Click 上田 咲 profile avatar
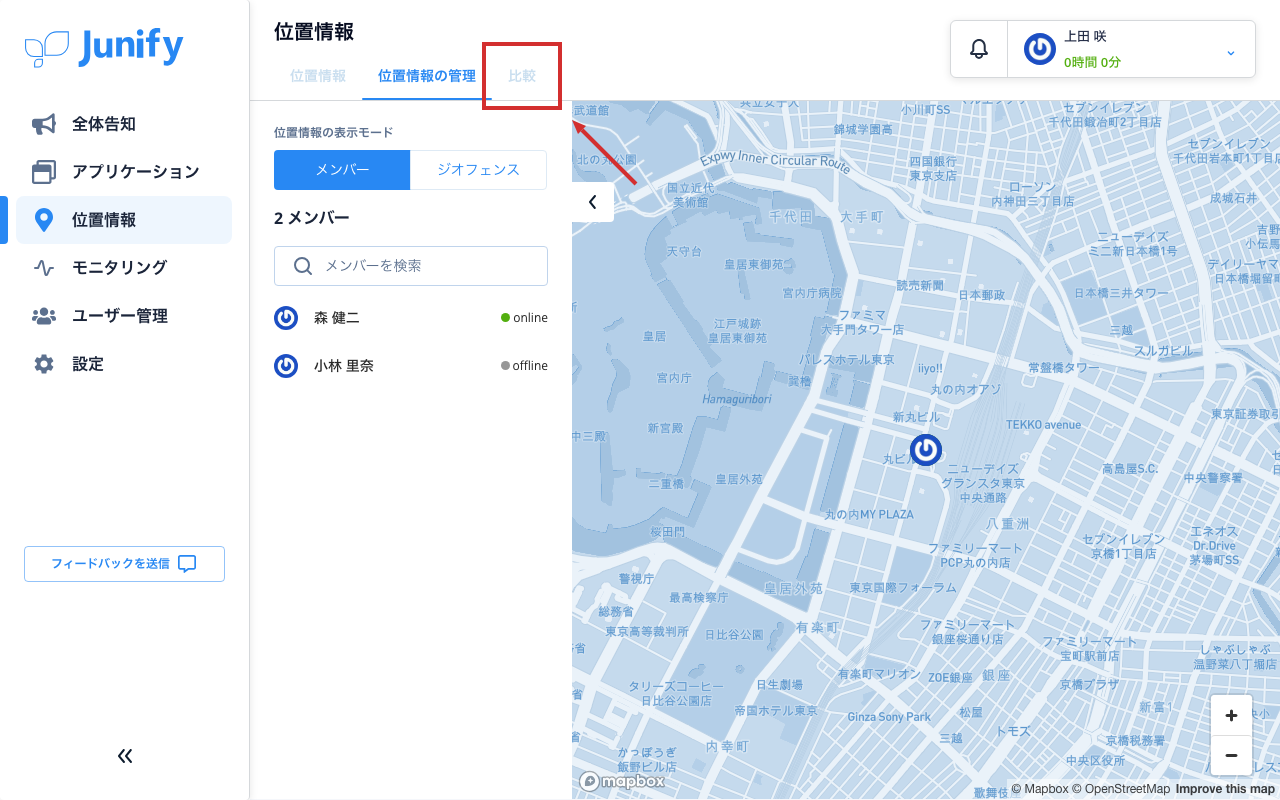The width and height of the screenshot is (1280, 800). (x=1040, y=49)
